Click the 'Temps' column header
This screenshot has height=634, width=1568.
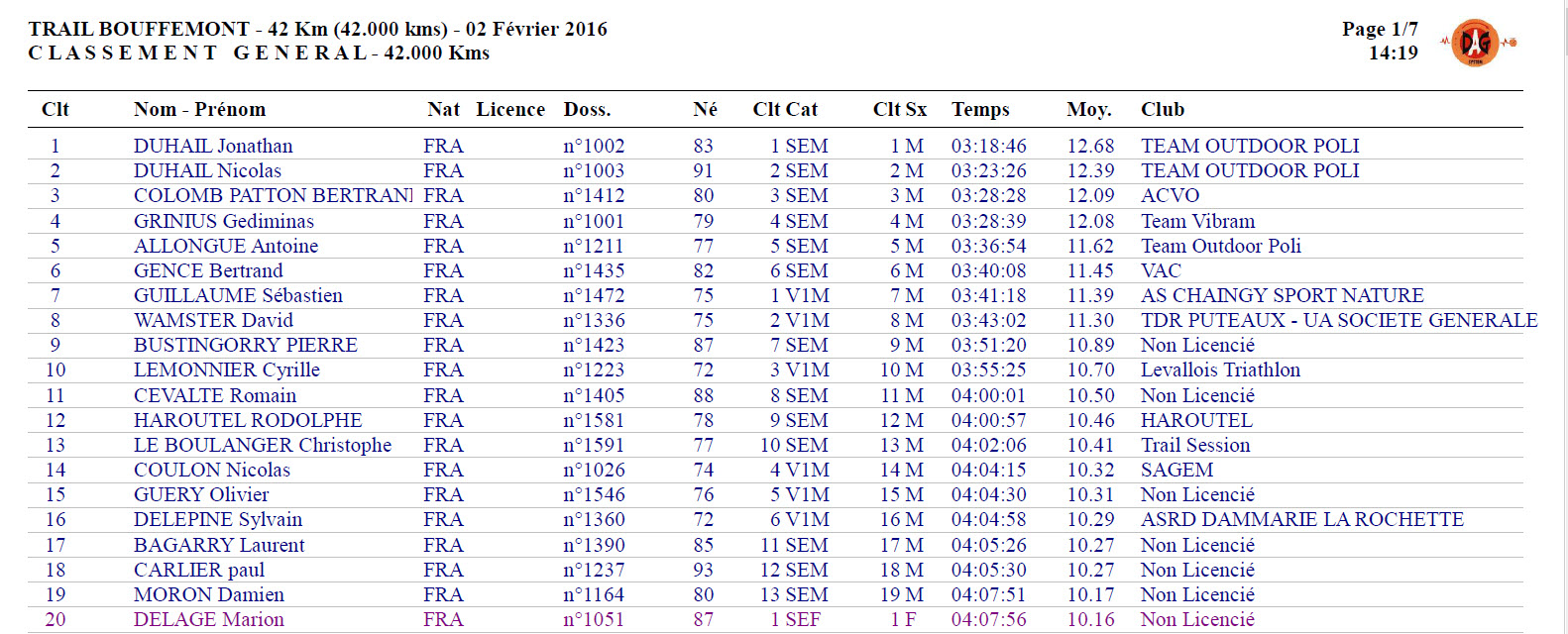[980, 109]
